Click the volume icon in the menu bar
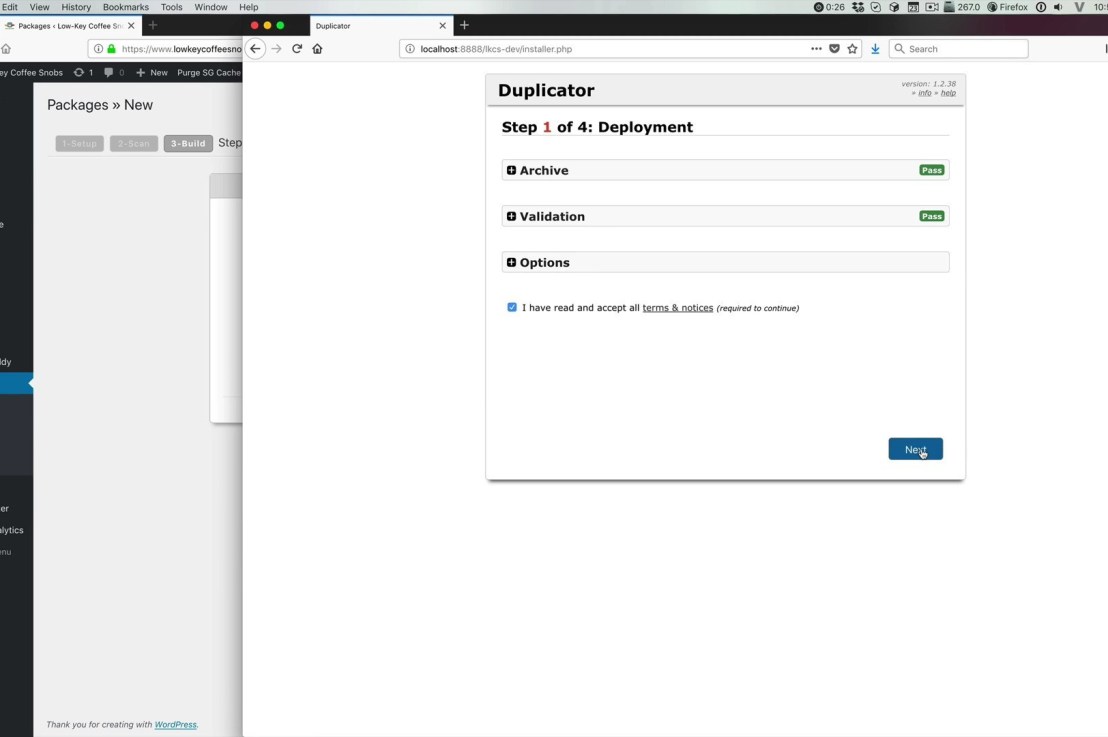Screen dimensions: 1108x737 [x=1058, y=6]
